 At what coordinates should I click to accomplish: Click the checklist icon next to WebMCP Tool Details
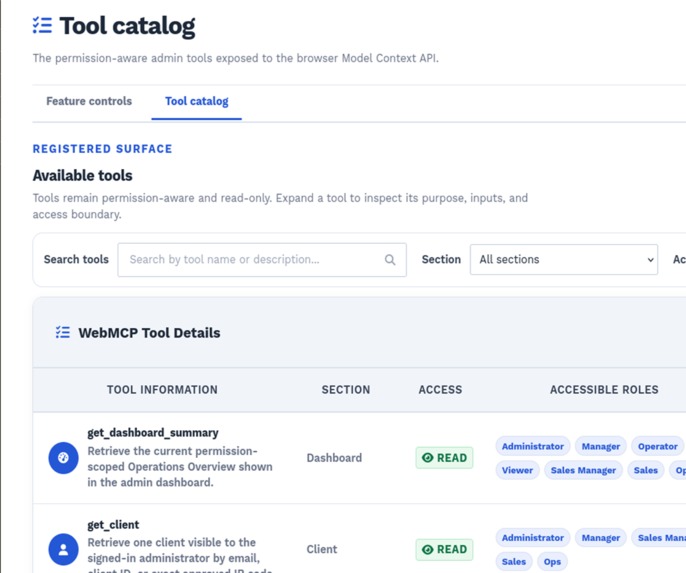point(63,332)
